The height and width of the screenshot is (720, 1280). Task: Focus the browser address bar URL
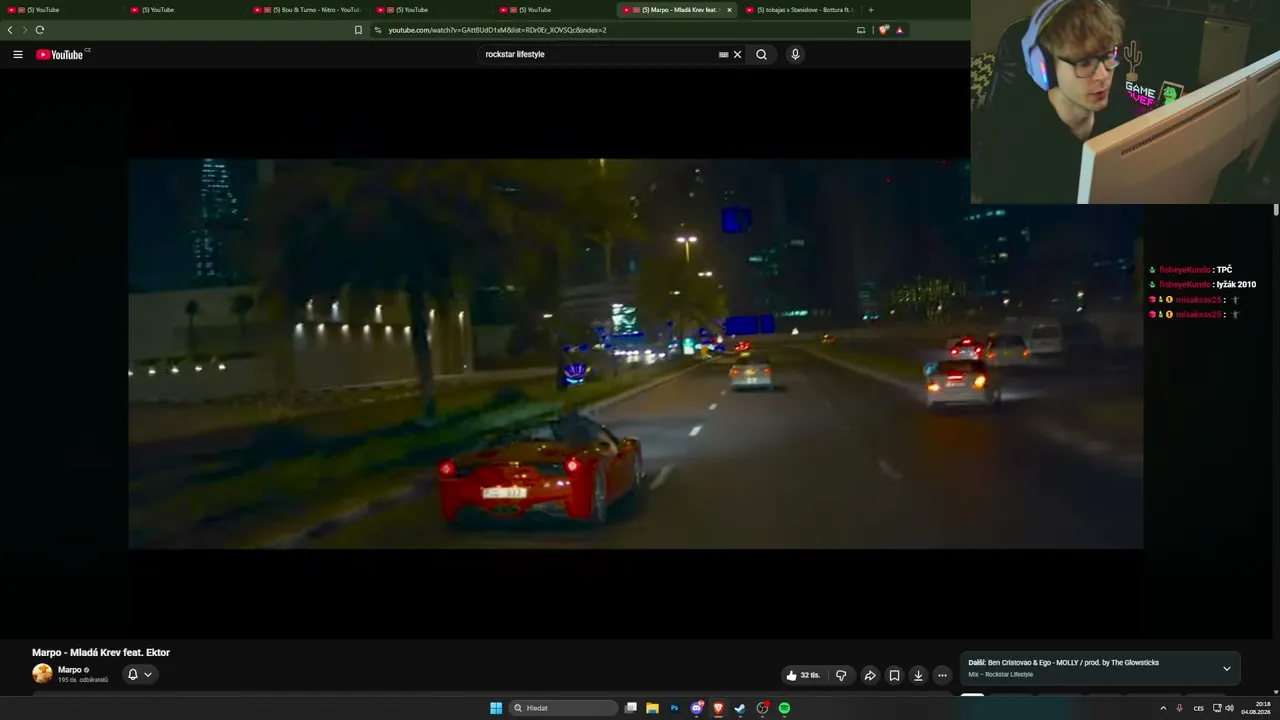pyautogui.click(x=497, y=30)
